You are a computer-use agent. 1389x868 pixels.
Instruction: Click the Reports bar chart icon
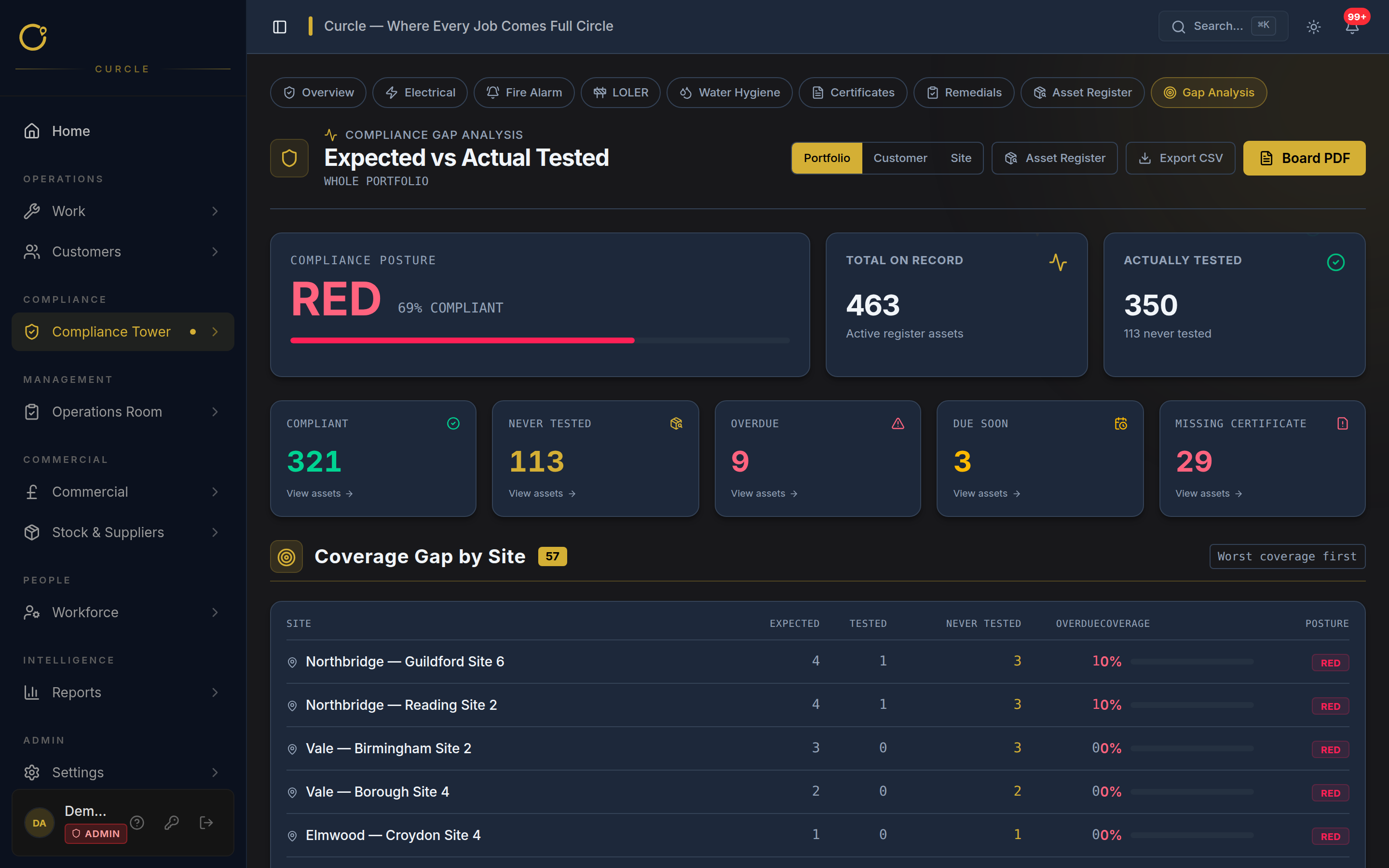(31, 692)
